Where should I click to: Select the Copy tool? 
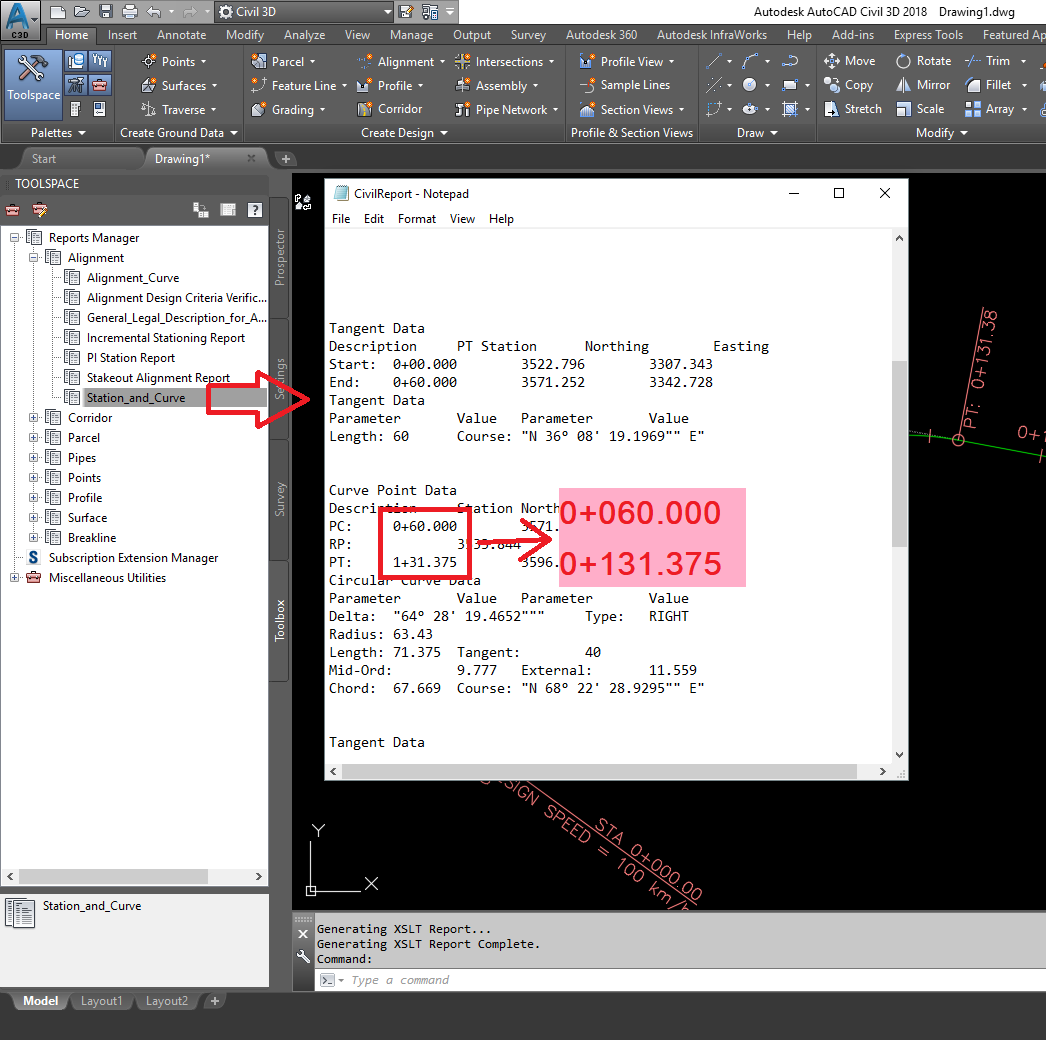coord(848,85)
